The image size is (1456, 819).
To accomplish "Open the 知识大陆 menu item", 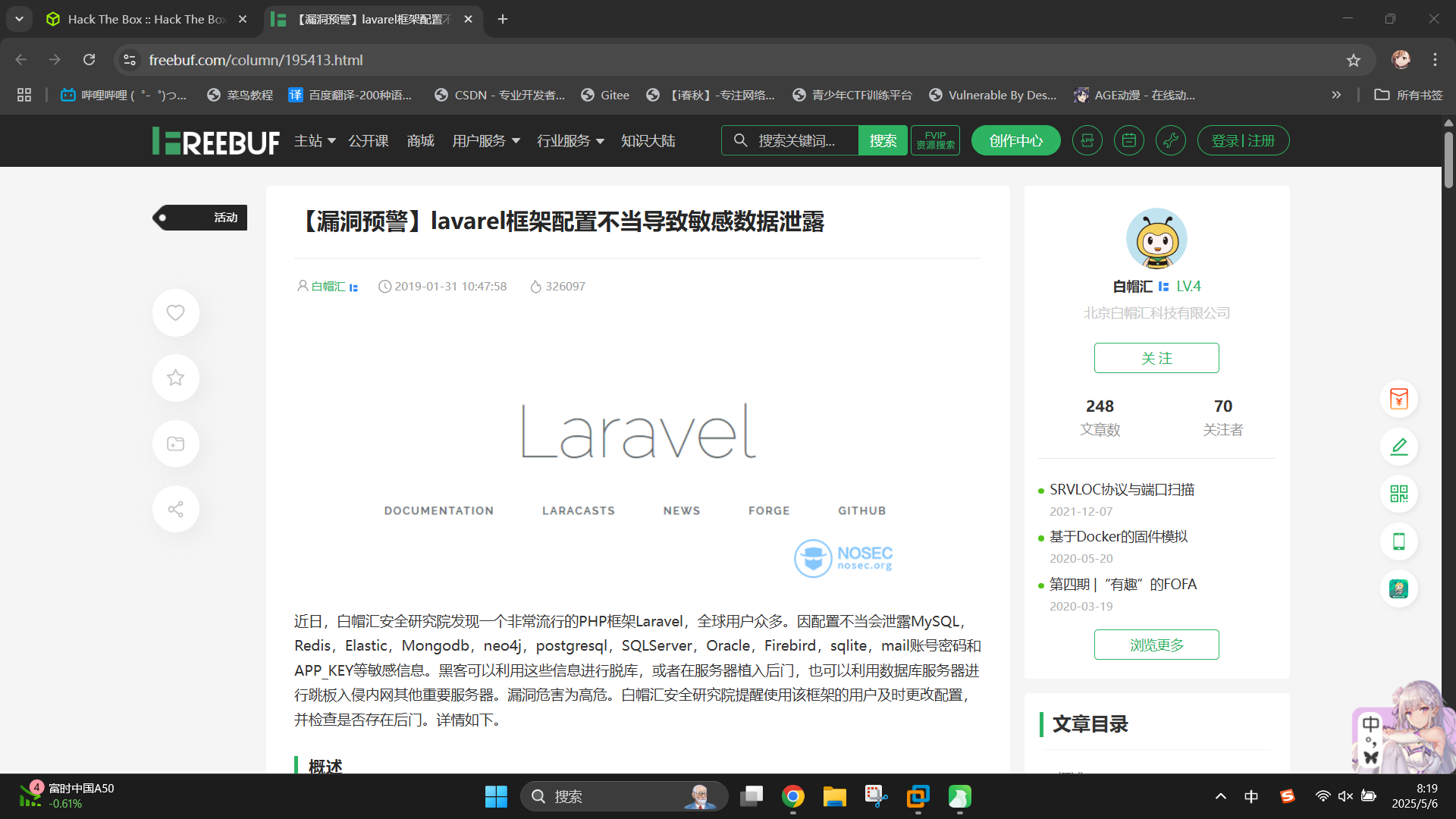I will (648, 141).
